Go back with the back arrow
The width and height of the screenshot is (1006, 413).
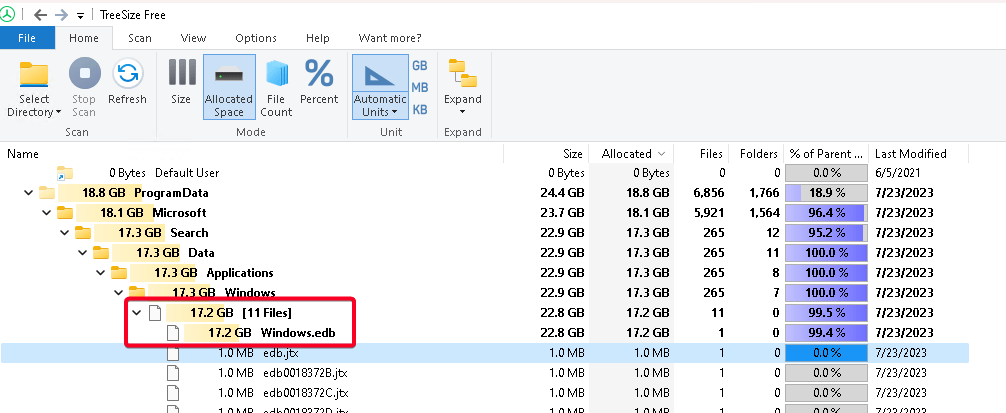40,15
